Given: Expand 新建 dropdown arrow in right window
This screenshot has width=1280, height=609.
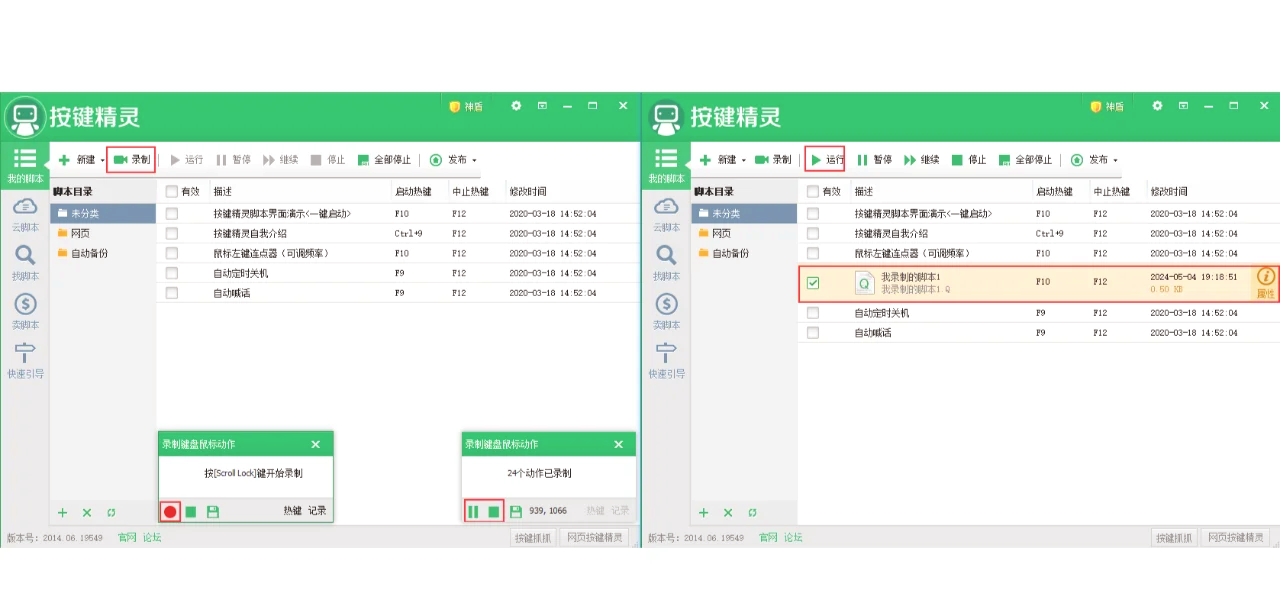Looking at the screenshot, I should click(x=743, y=161).
